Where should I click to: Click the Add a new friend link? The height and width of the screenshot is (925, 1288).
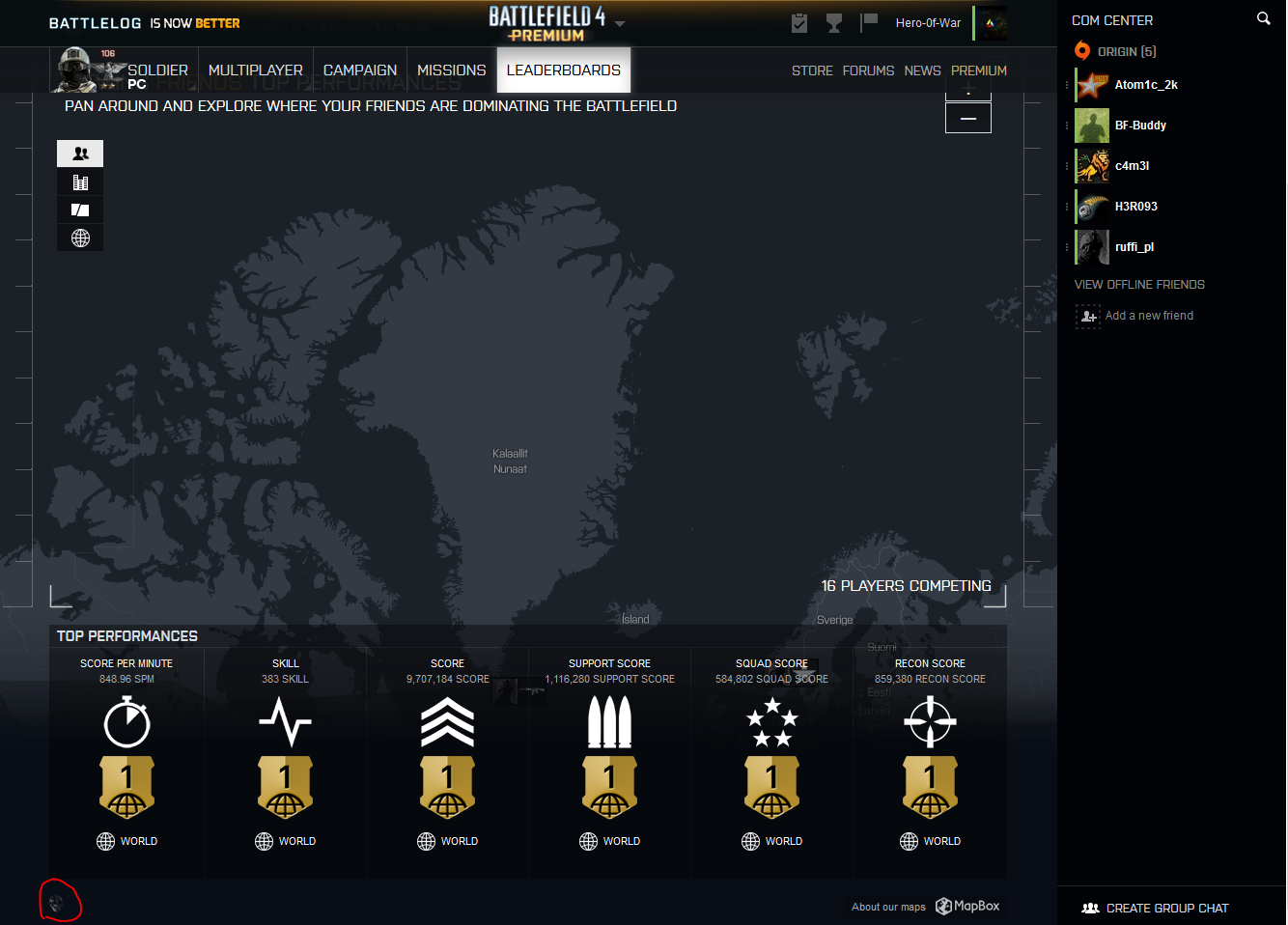1149,316
